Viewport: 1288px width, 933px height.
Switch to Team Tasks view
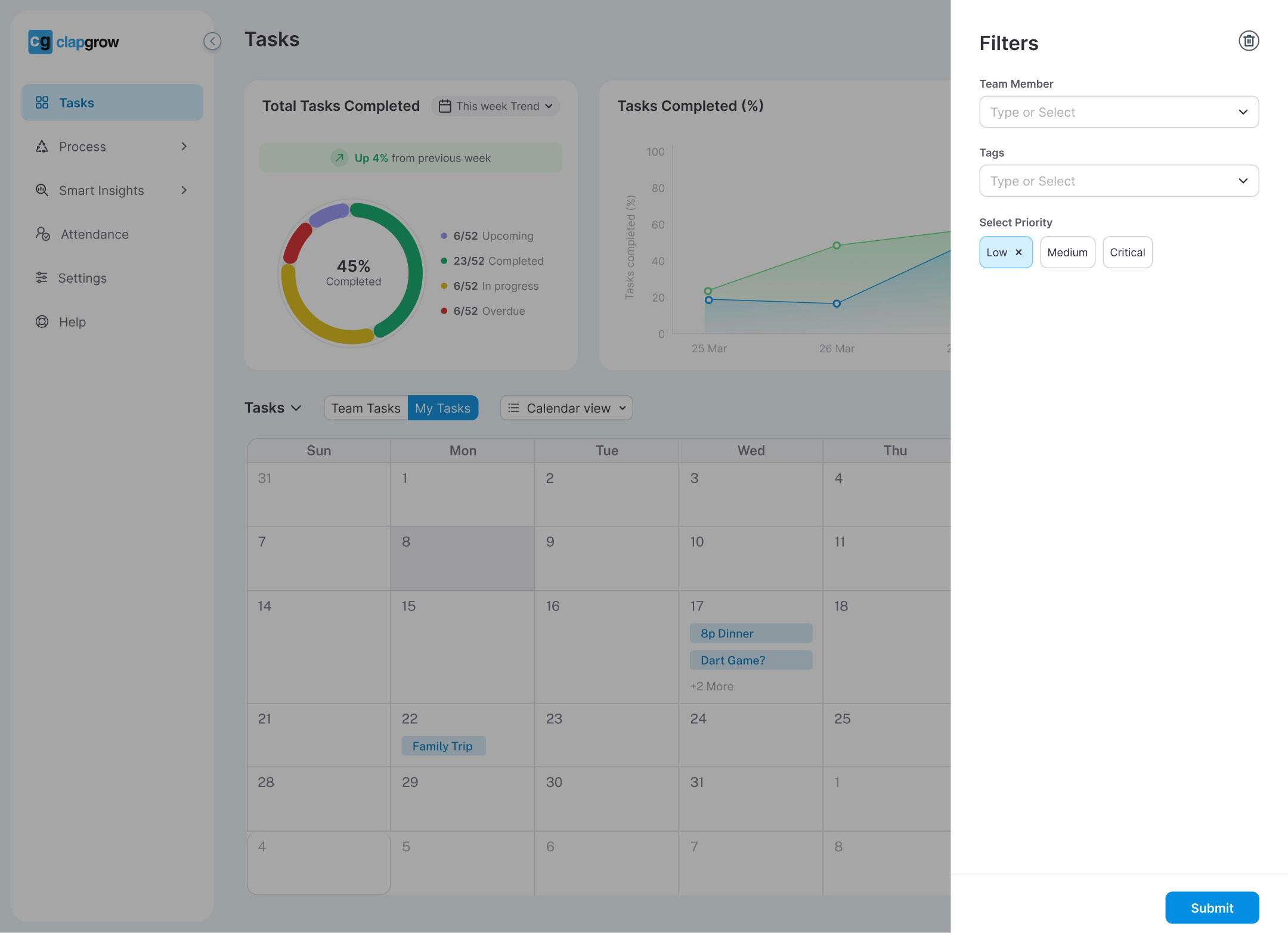(x=366, y=408)
